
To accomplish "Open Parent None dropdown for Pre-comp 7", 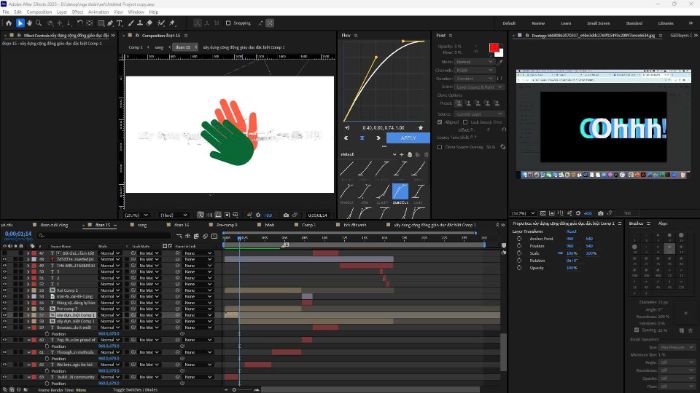I will tap(198, 309).
